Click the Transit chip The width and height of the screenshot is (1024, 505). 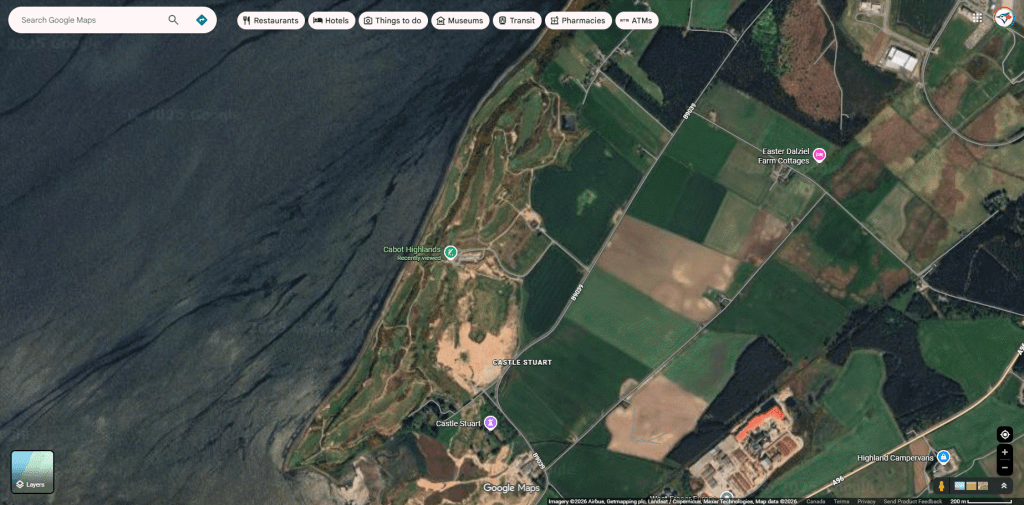[517, 20]
